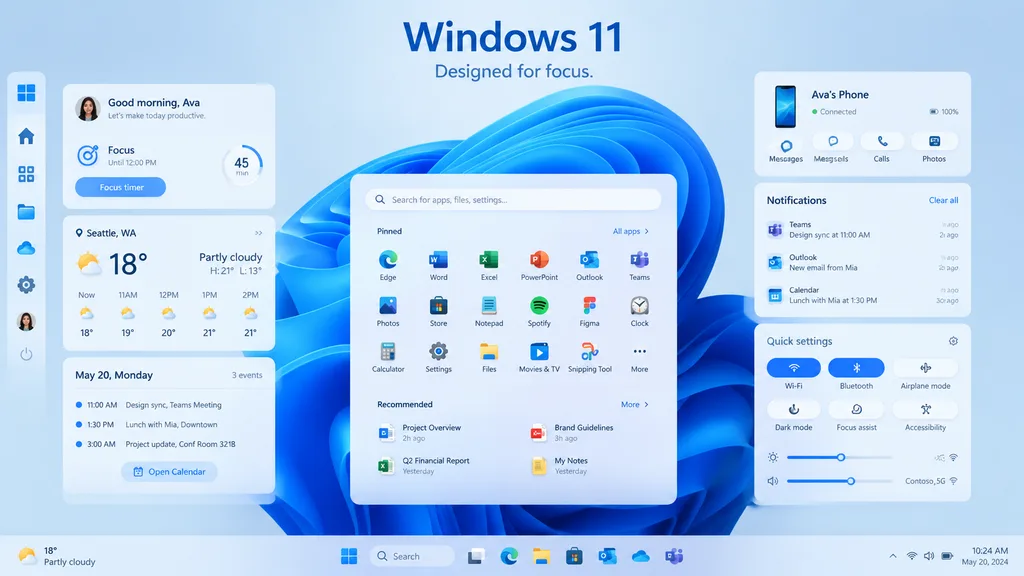The height and width of the screenshot is (576, 1024).
Task: Open taskbar clock and date
Action: (985, 556)
